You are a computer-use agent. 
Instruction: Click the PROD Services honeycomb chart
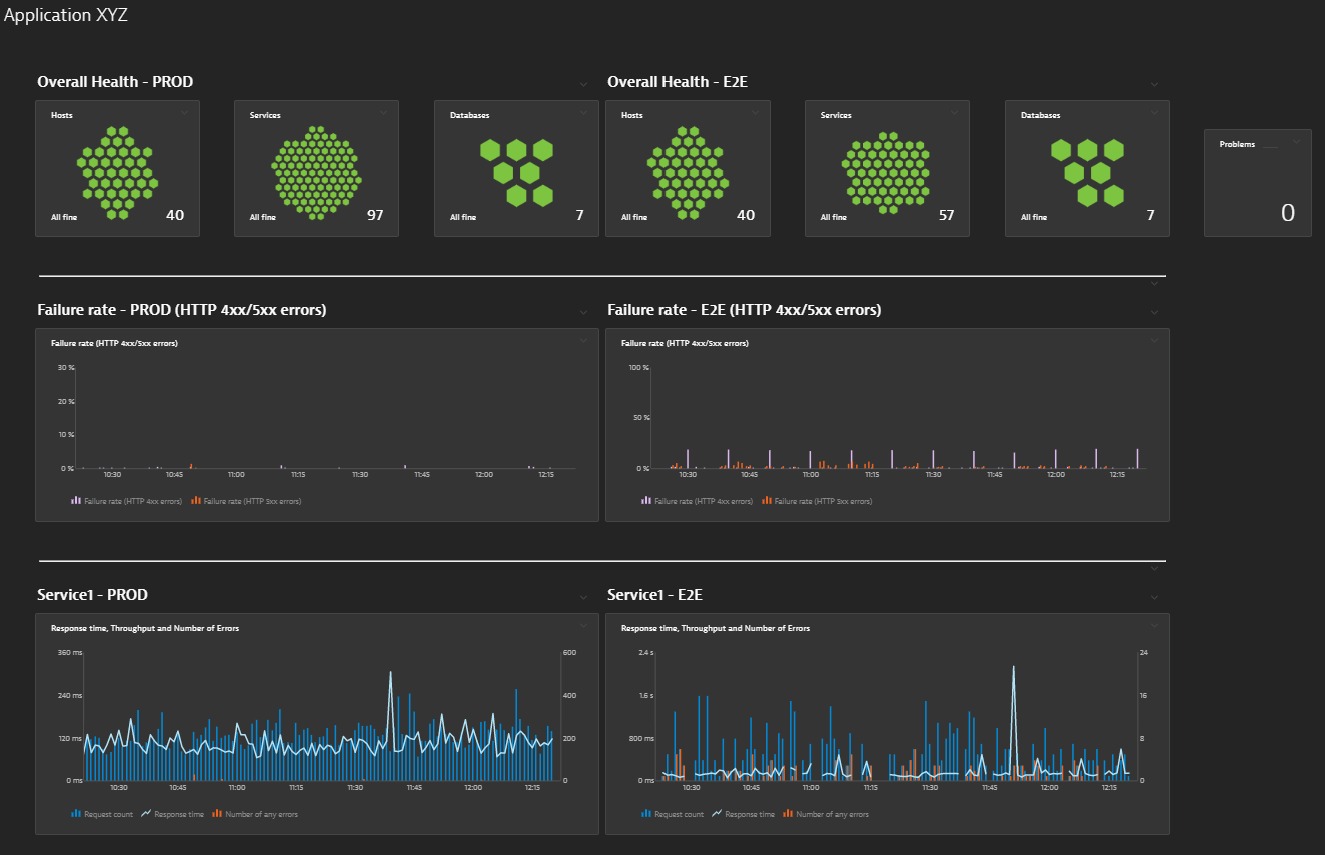(316, 172)
